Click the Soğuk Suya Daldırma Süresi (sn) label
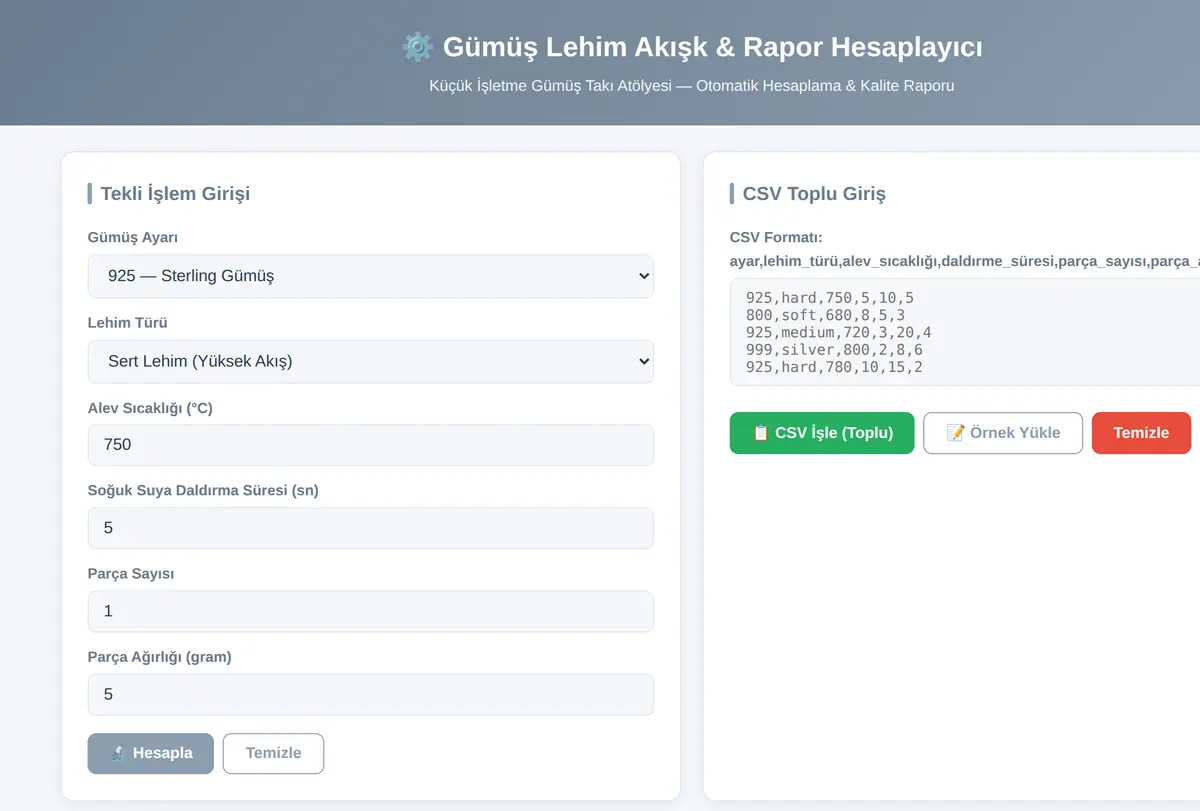 coord(203,490)
